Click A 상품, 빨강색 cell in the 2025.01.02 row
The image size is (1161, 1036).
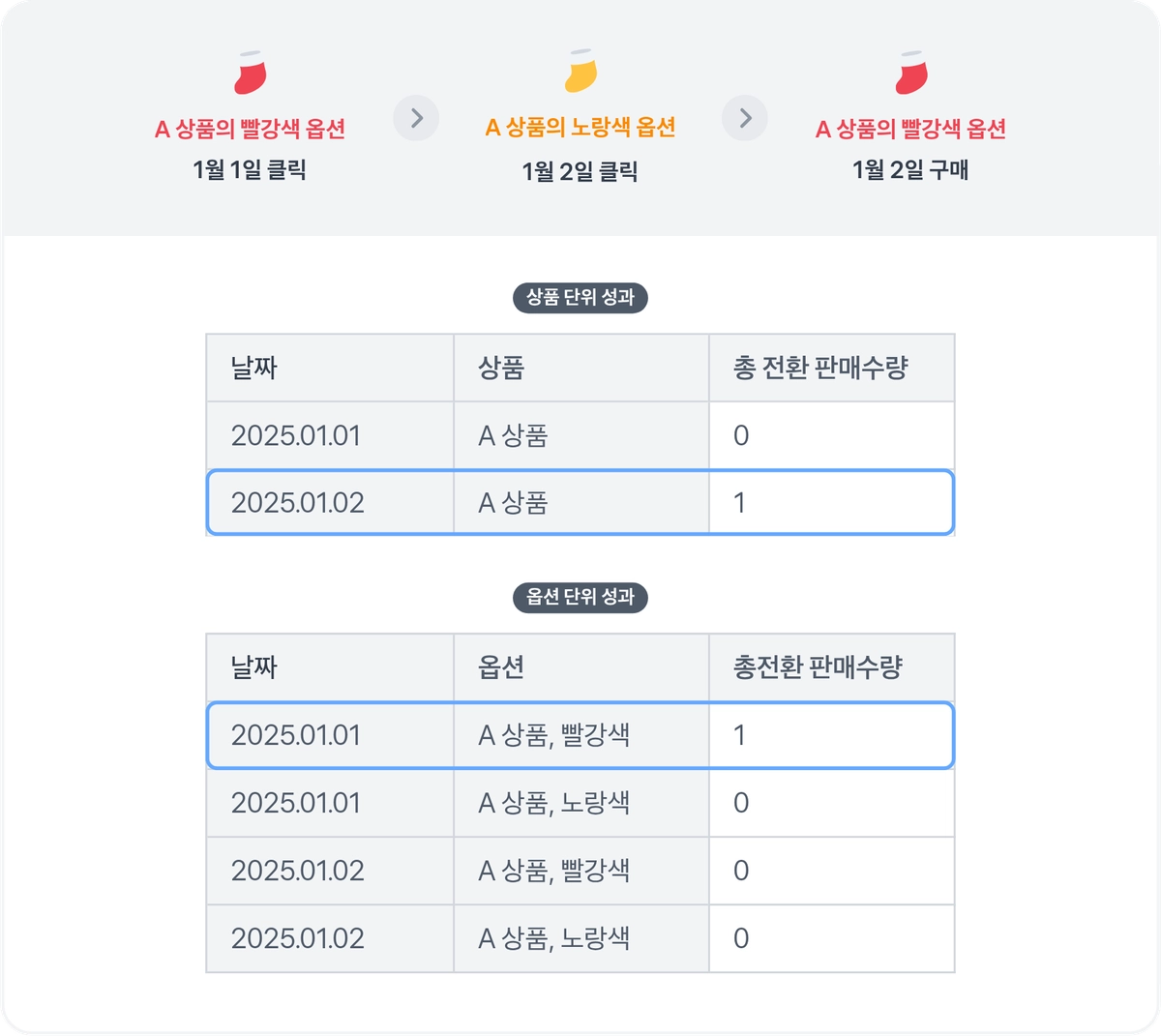(x=554, y=871)
